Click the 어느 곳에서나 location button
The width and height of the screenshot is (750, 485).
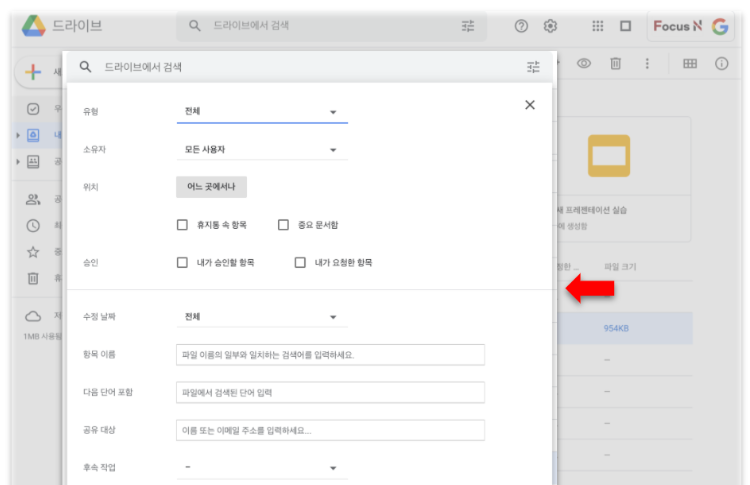tap(211, 187)
